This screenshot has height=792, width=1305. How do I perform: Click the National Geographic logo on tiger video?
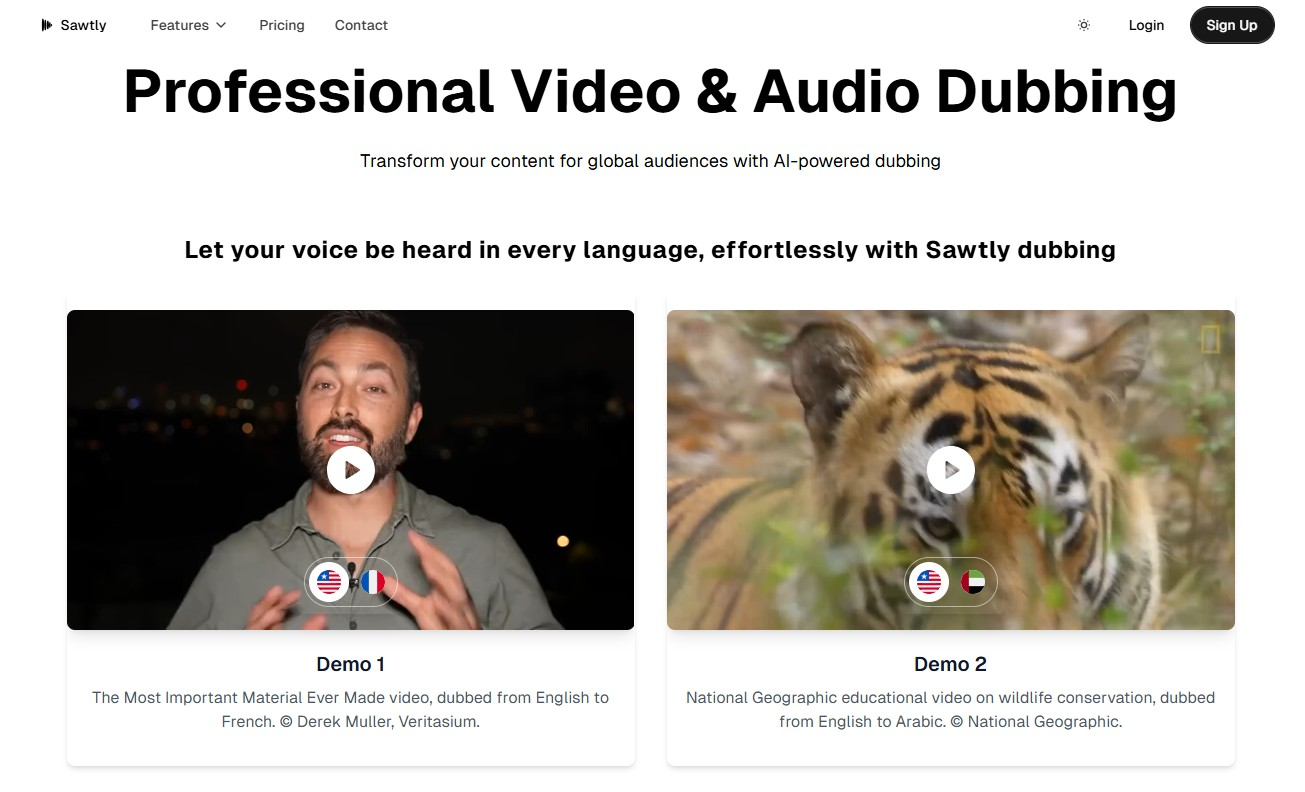point(1210,340)
